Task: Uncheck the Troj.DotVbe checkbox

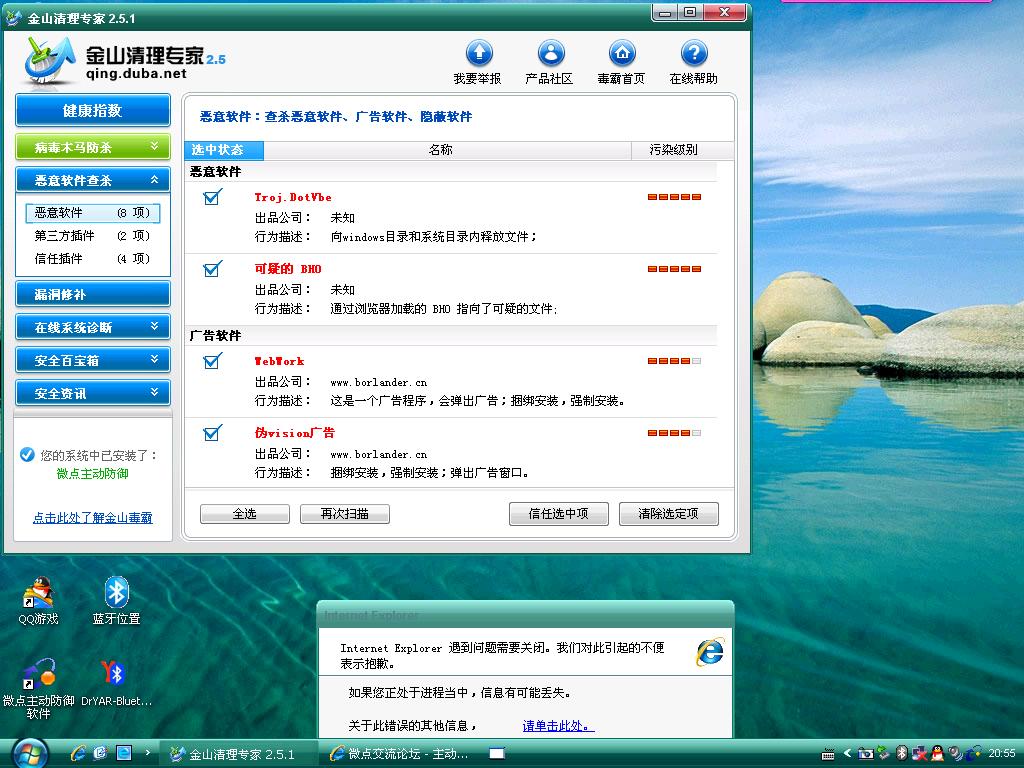Action: tap(212, 197)
